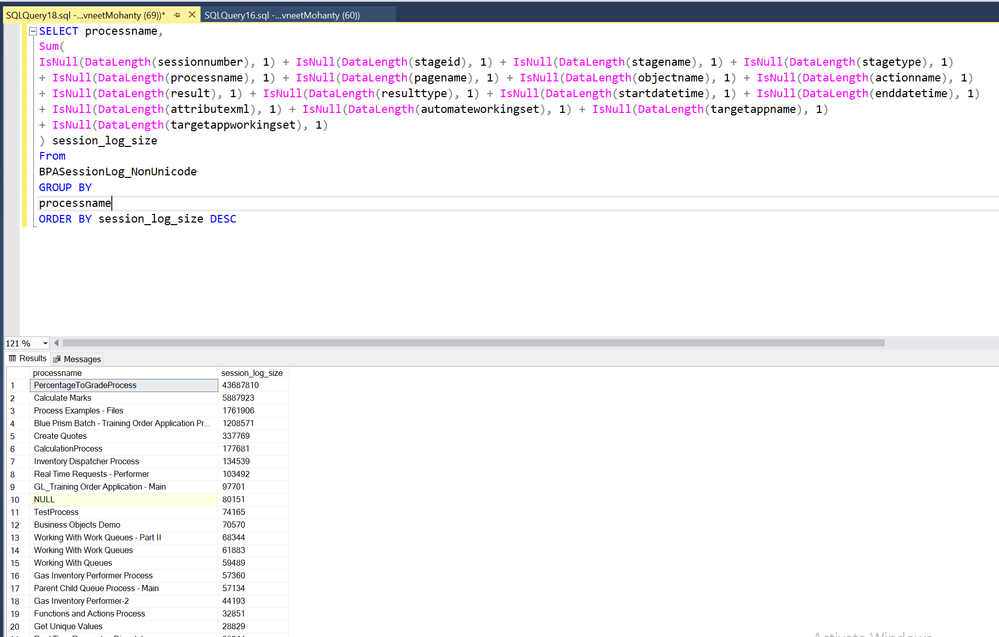Select result row header number 1
Image resolution: width=999 pixels, height=637 pixels.
pyautogui.click(x=17, y=385)
